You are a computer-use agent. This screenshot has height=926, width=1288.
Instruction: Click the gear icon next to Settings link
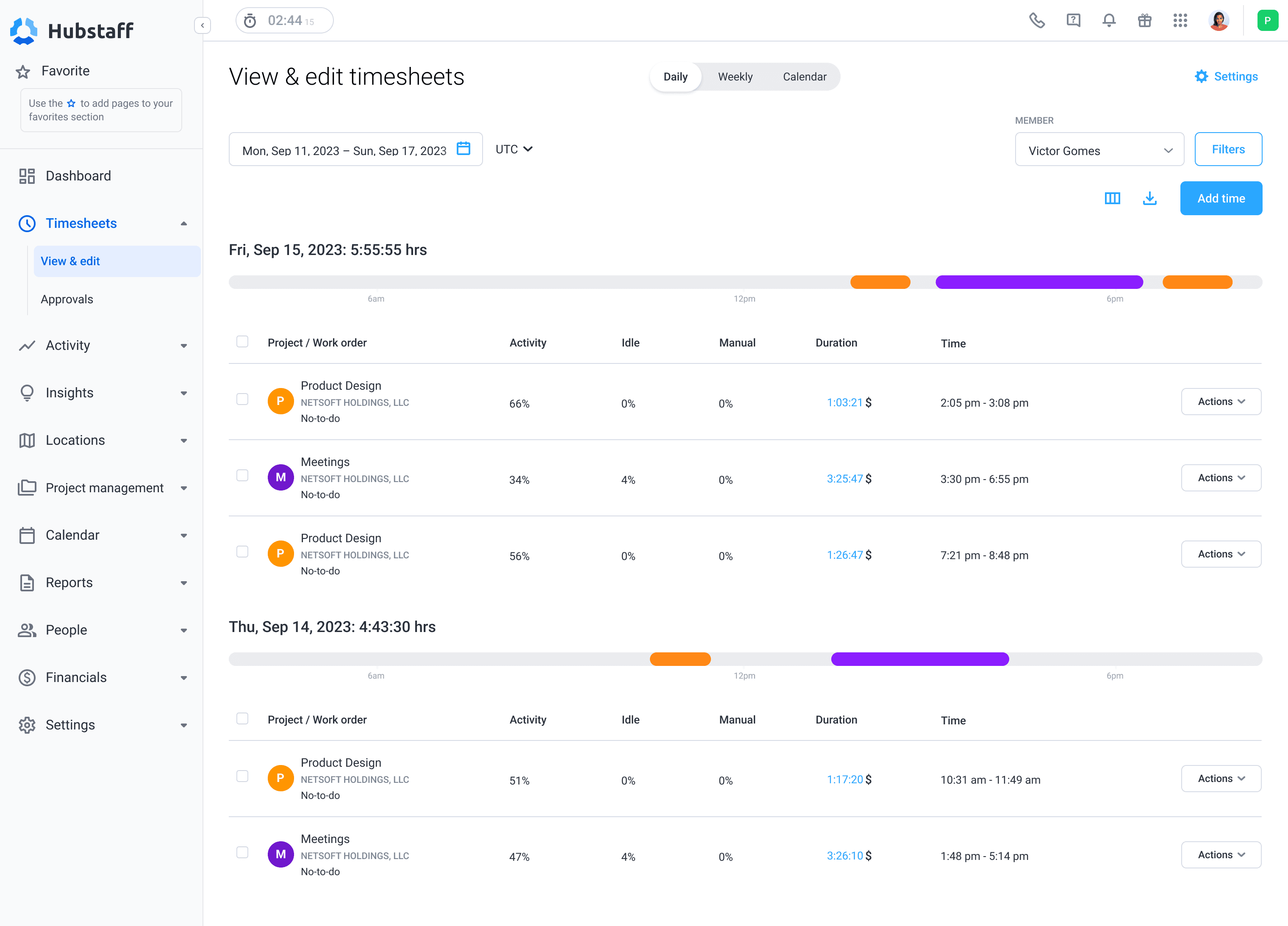point(1201,77)
